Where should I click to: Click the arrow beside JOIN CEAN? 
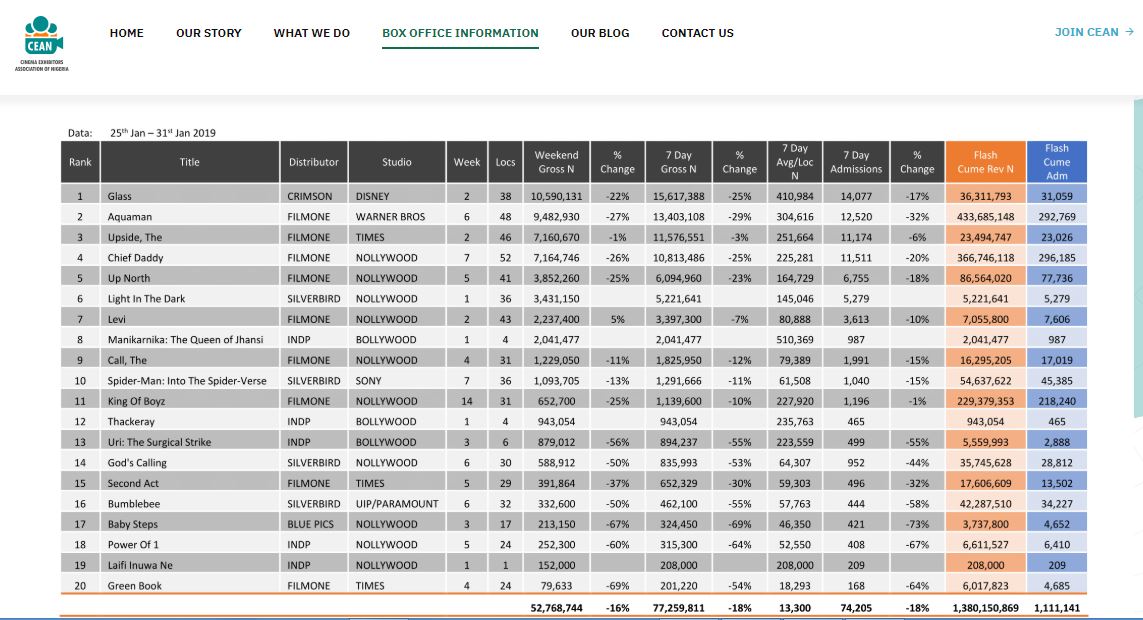pyautogui.click(x=1129, y=32)
